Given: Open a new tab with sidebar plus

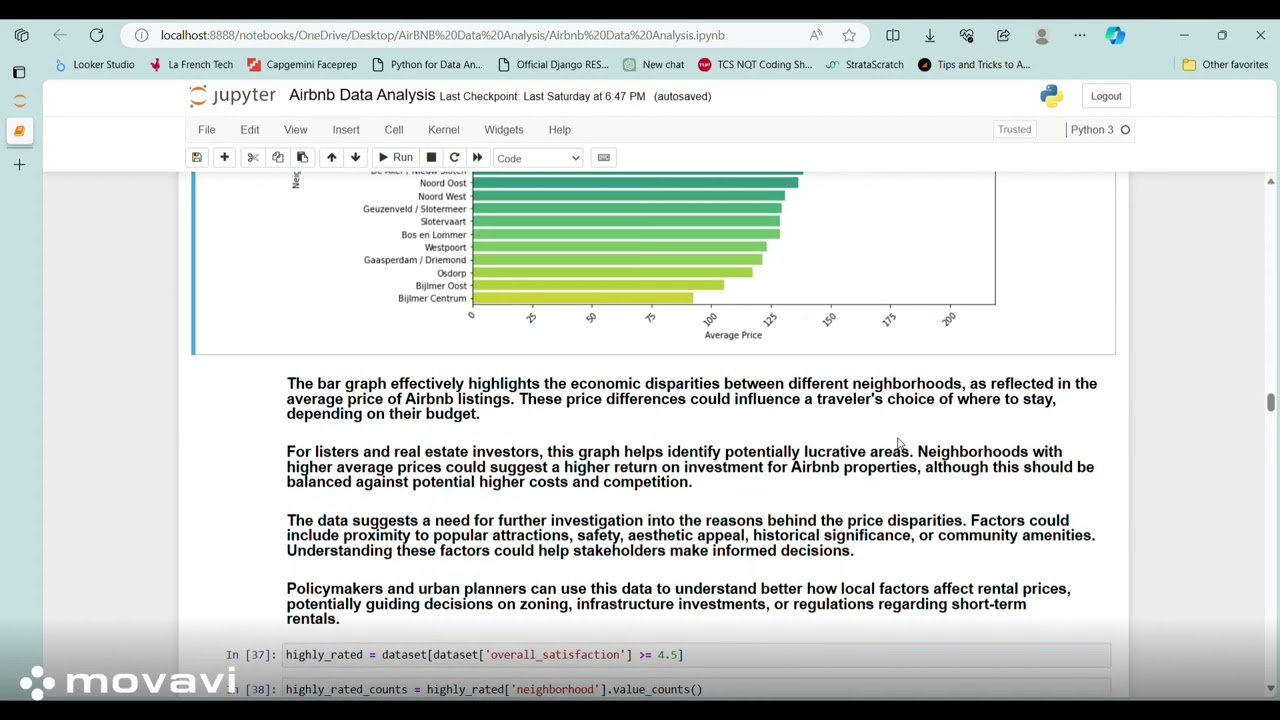Looking at the screenshot, I should 19,165.
